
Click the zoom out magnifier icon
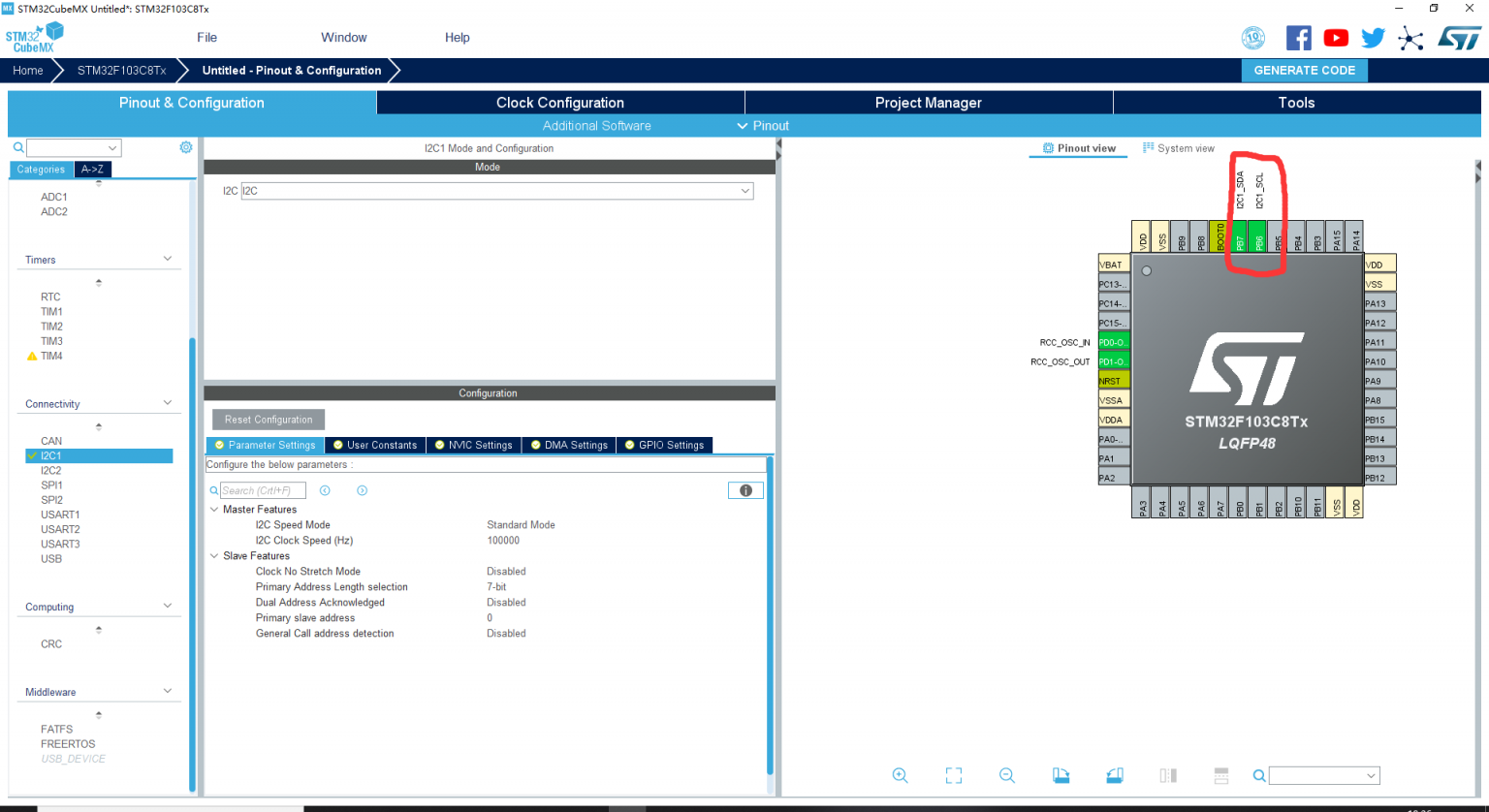coord(1007,775)
